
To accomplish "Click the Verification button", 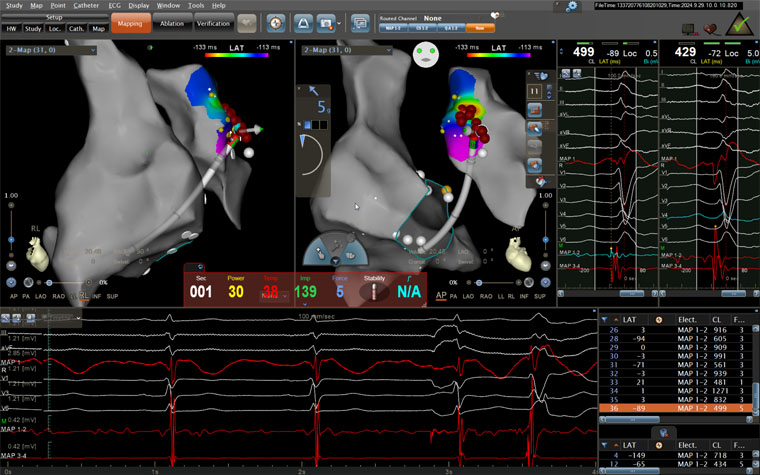I will click(x=211, y=23).
